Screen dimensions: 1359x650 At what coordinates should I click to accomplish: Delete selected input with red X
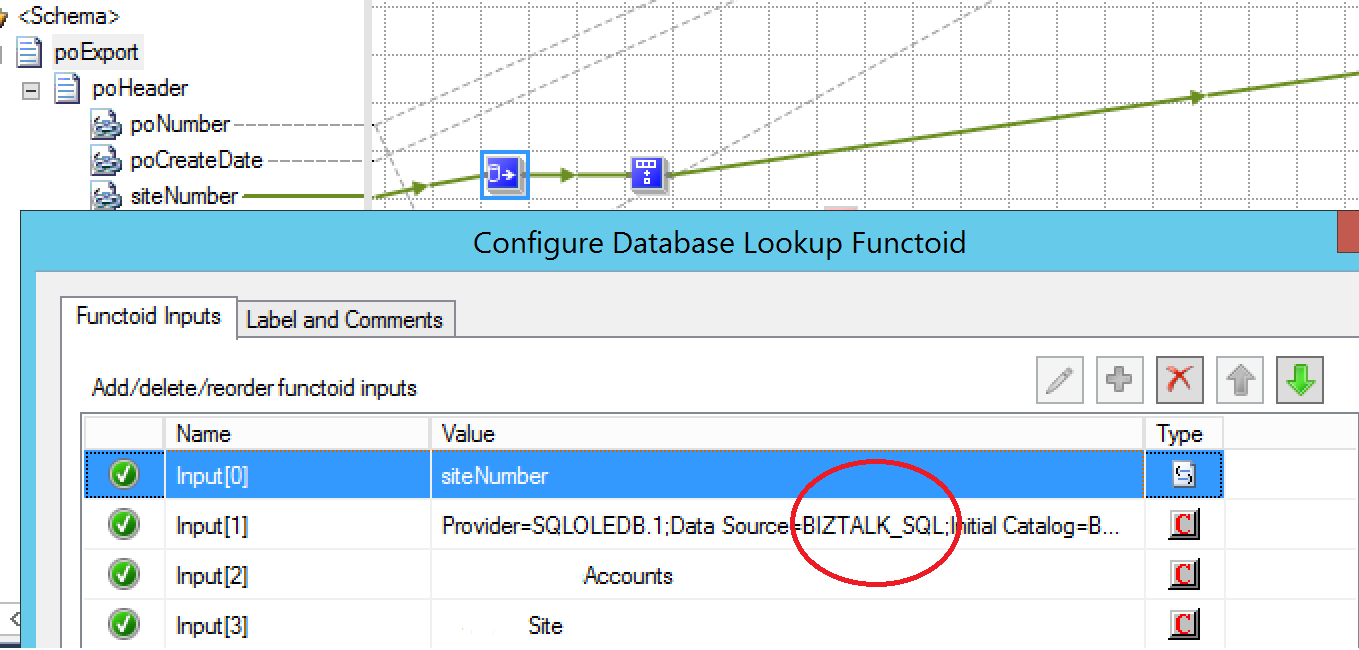coord(1180,380)
